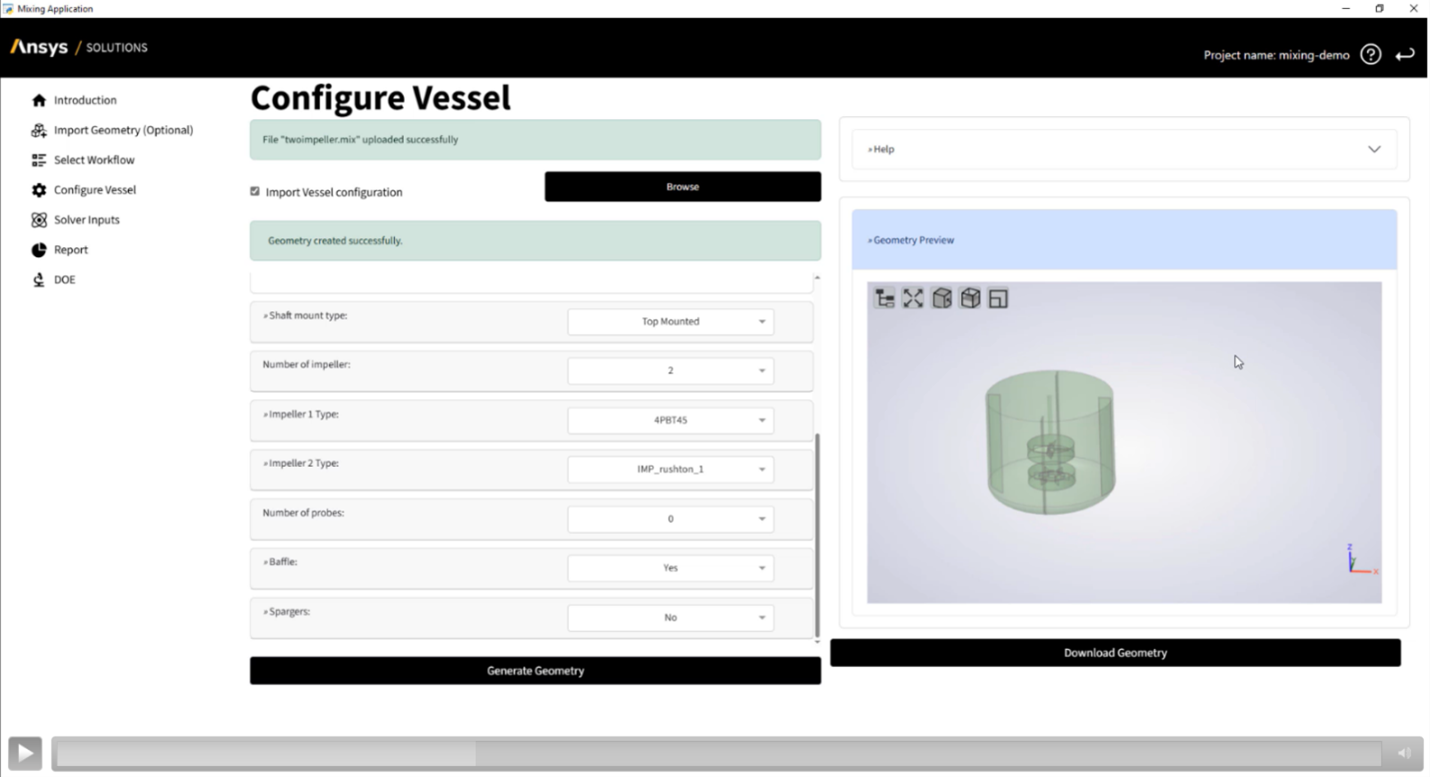Click the video progress bar
The image size is (1430, 777).
coord(717,753)
